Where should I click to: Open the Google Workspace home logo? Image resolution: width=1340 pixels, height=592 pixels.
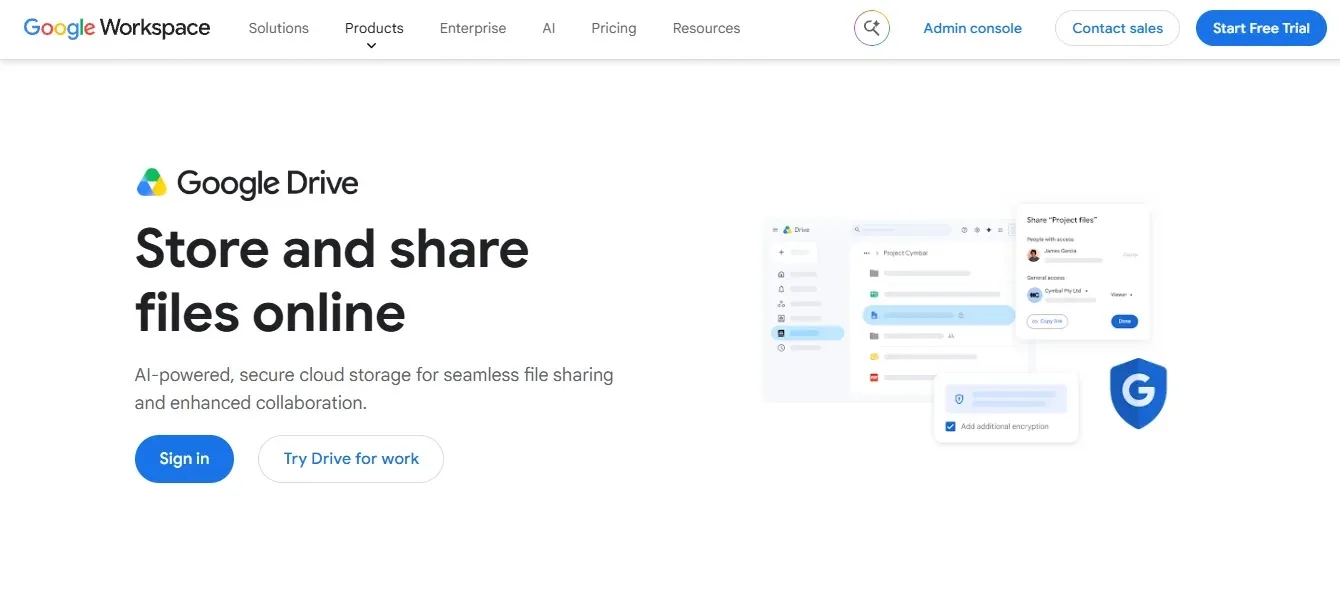(117, 28)
